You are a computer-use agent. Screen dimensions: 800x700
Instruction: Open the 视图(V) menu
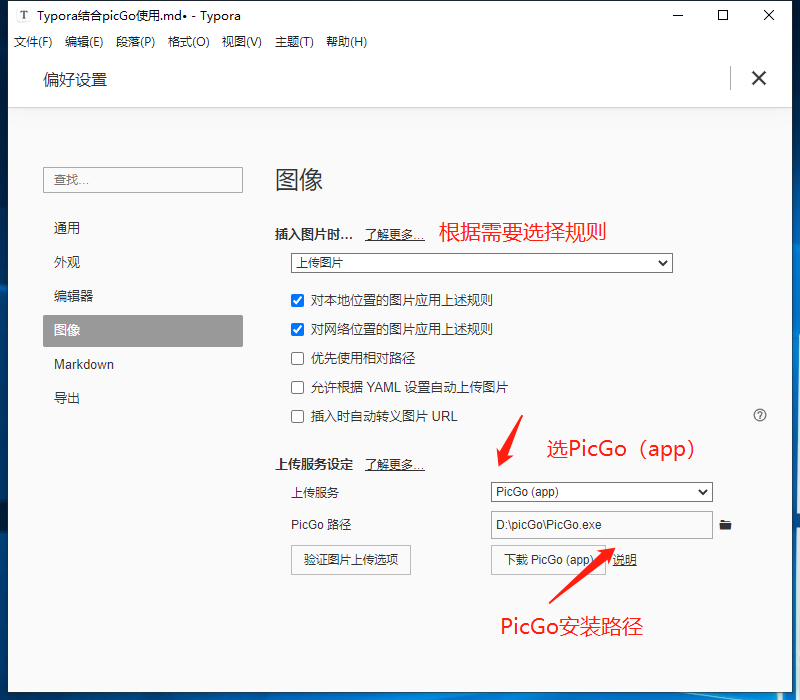click(241, 42)
